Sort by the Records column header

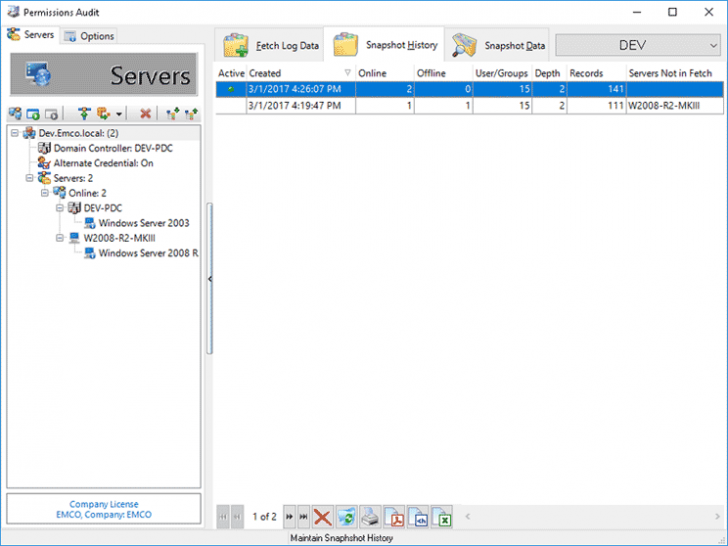596,73
